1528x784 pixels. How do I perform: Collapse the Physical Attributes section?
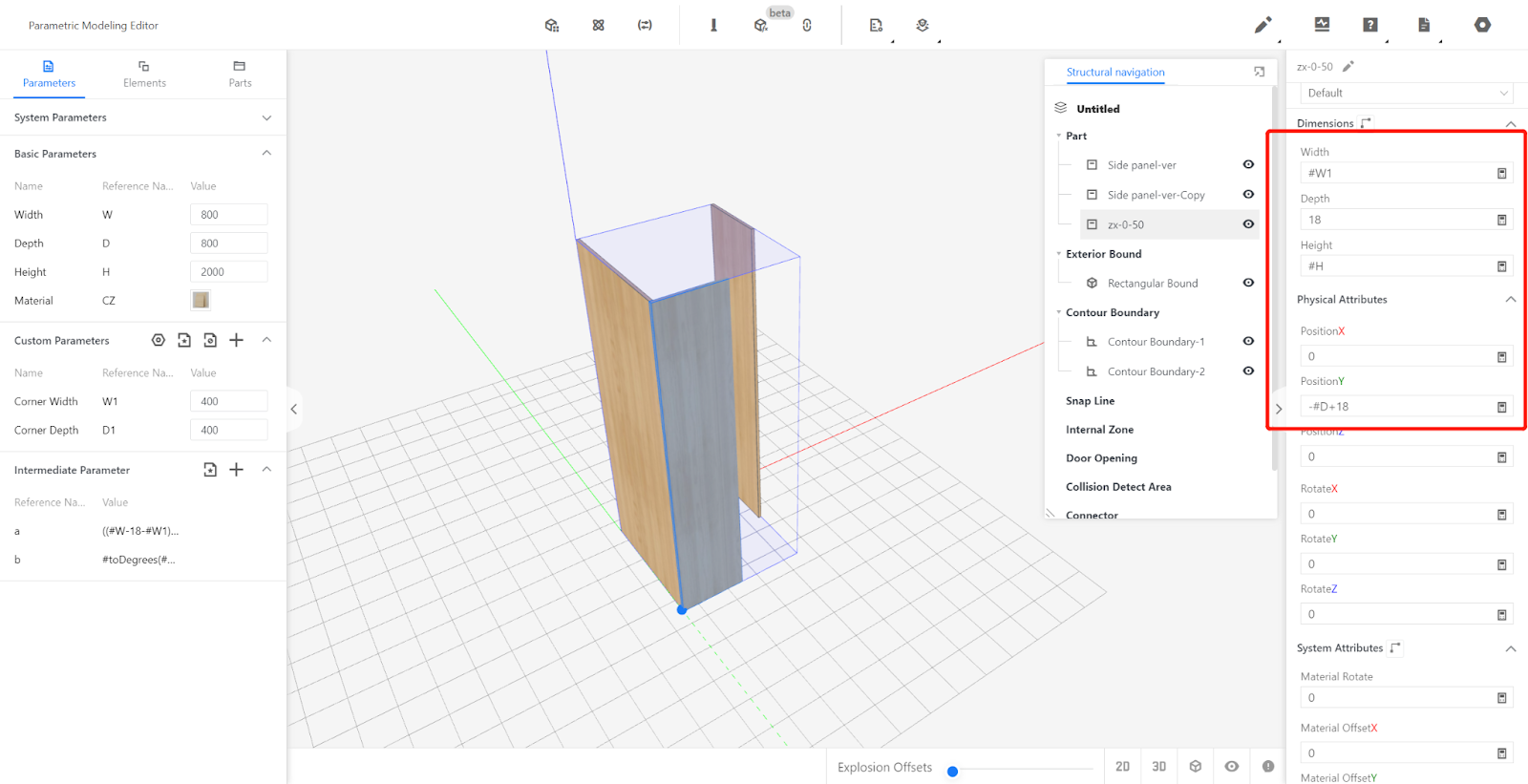tap(1510, 300)
